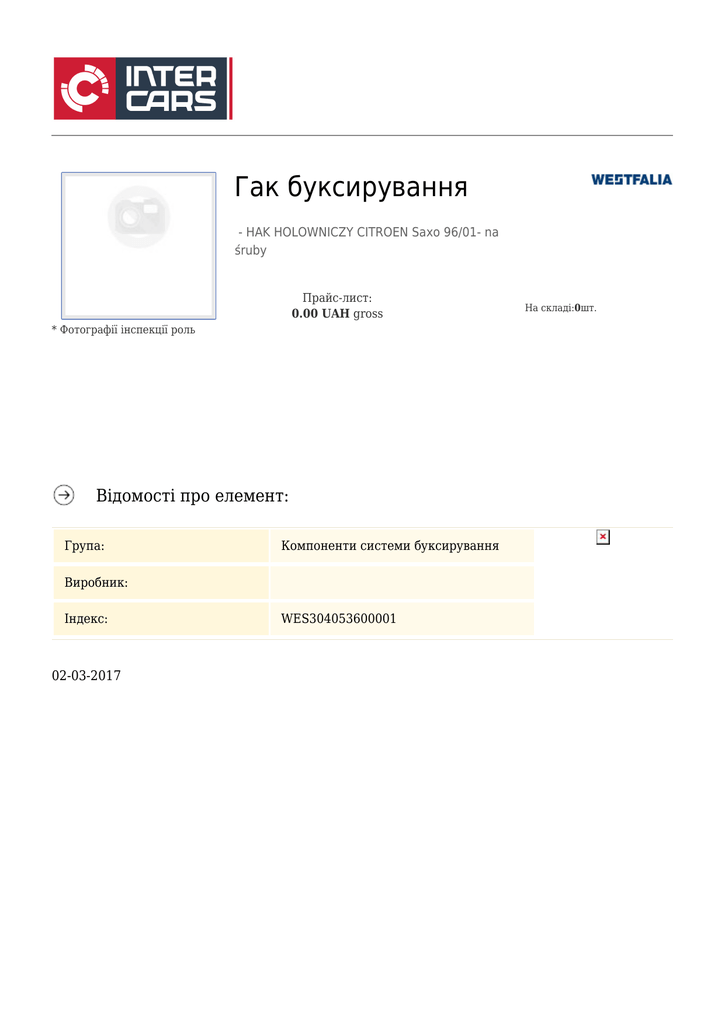Click the index code WES304053600001
Screen dimensions: 725x1024
pos(338,619)
